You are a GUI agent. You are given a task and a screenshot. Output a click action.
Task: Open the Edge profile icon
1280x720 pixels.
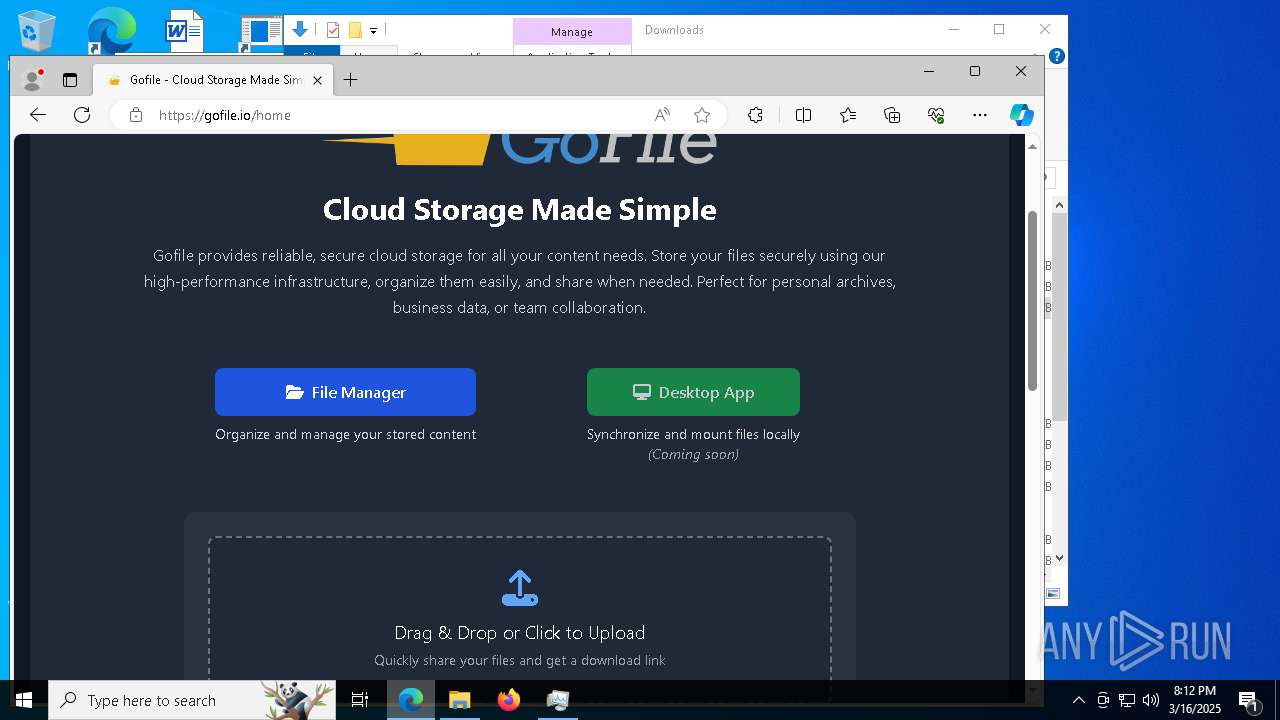(33, 80)
